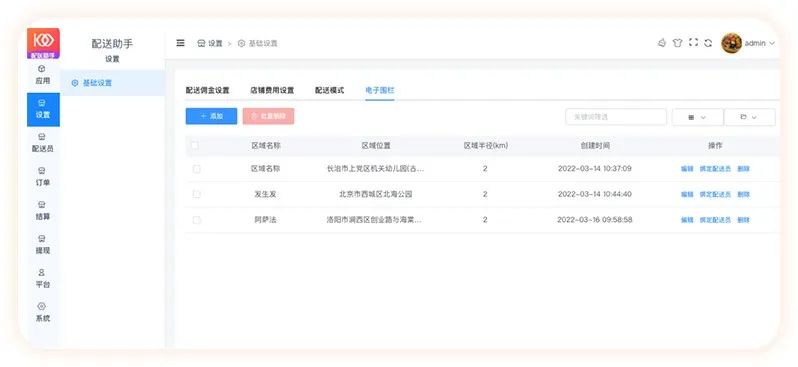798x367 pixels.
Task: Open the 系统 sidebar section
Action: point(43,313)
